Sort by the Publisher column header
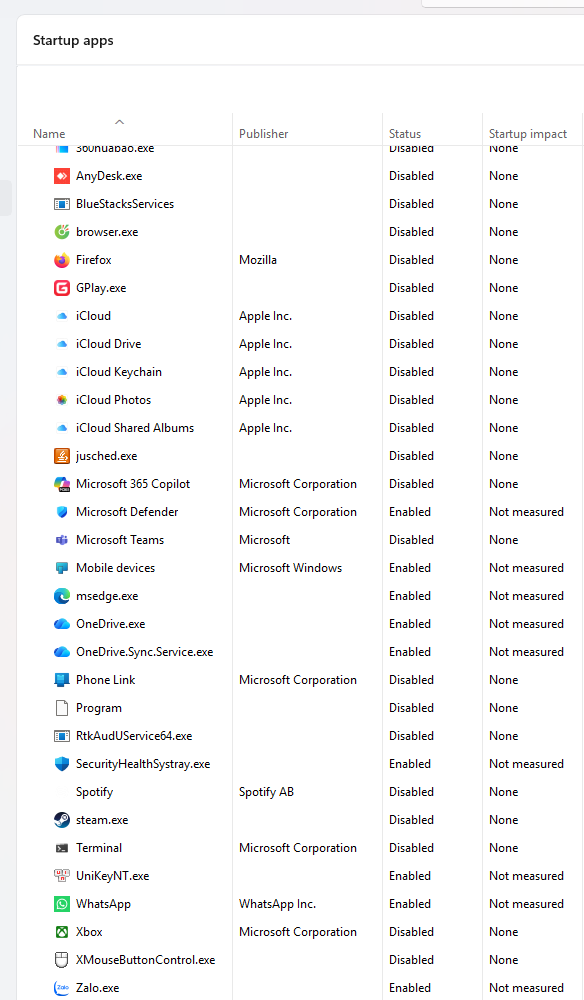The height and width of the screenshot is (1000, 584). pos(263,134)
